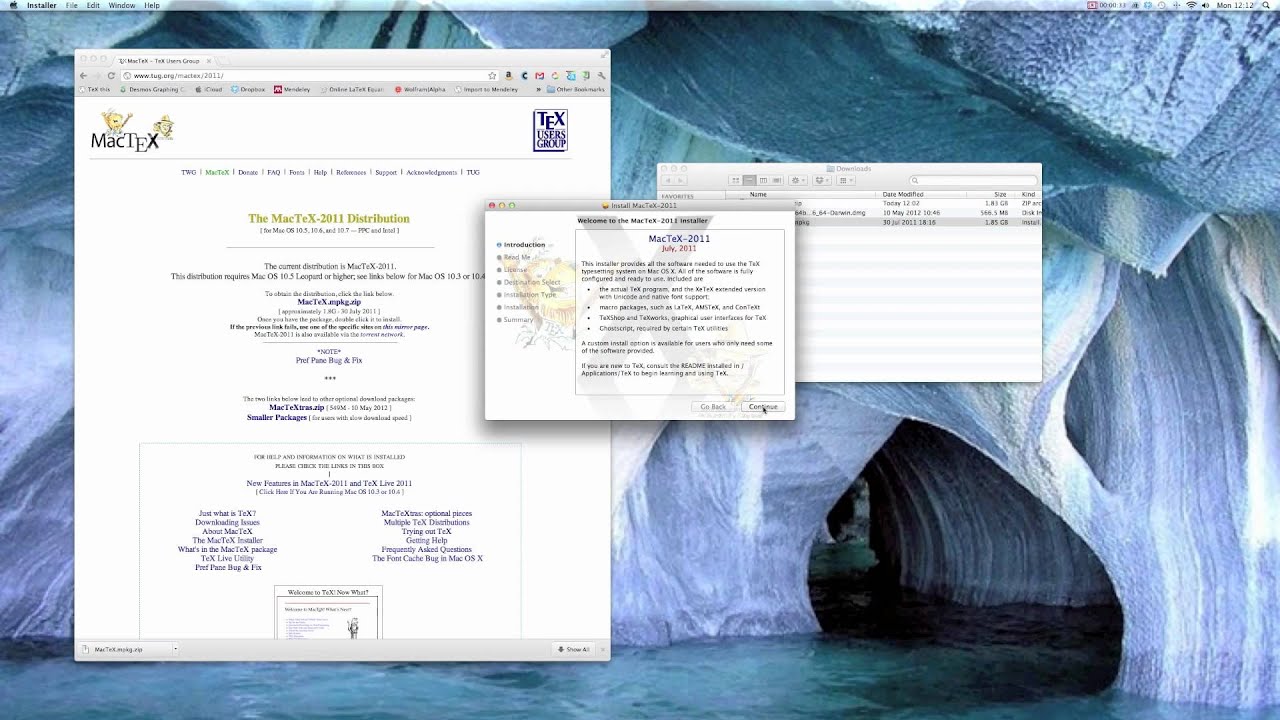Click the bookmark star in the address bar
Screen dimensions: 1280x720
click(x=492, y=76)
